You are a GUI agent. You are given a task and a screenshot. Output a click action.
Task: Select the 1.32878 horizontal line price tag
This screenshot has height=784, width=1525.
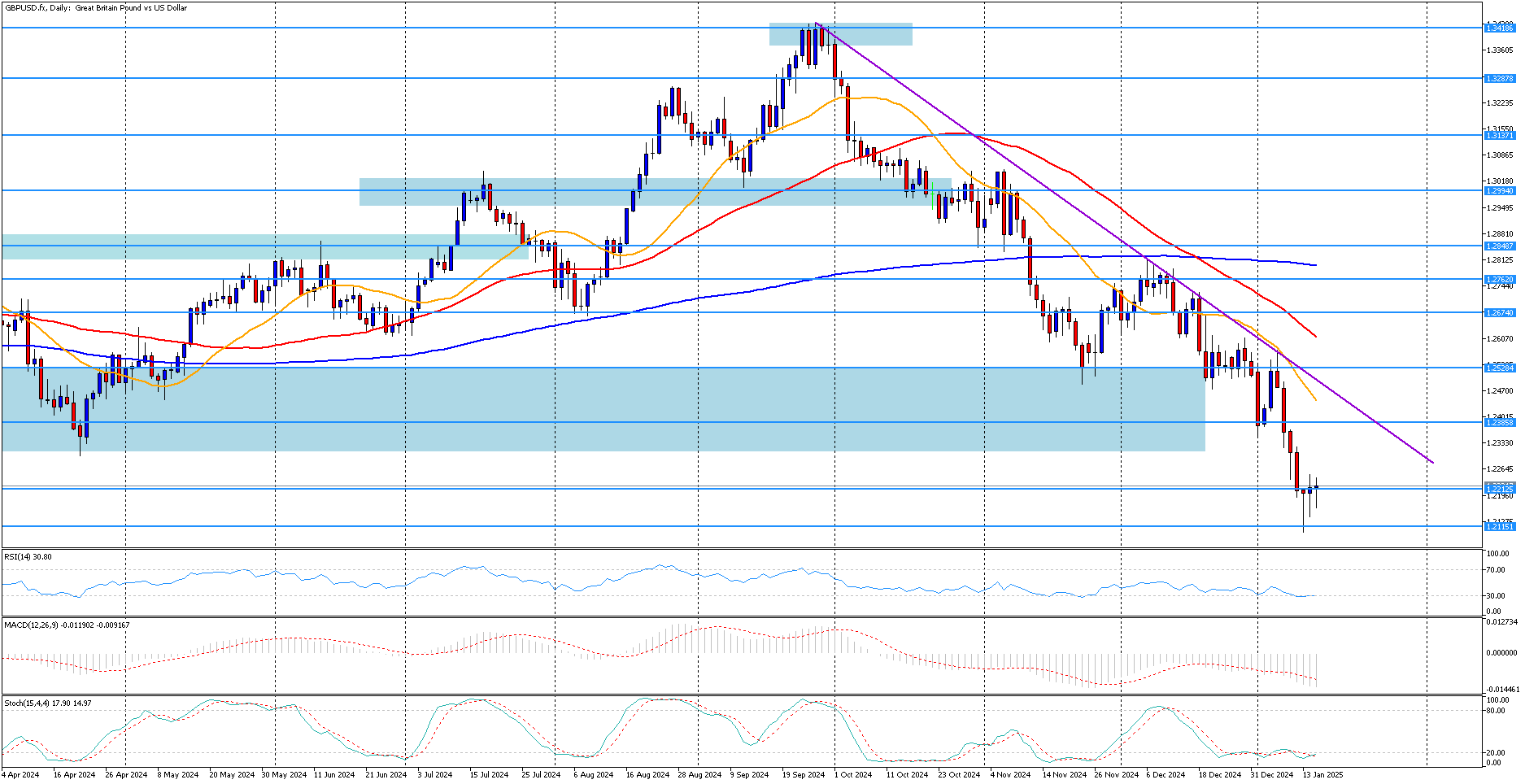click(x=1499, y=79)
